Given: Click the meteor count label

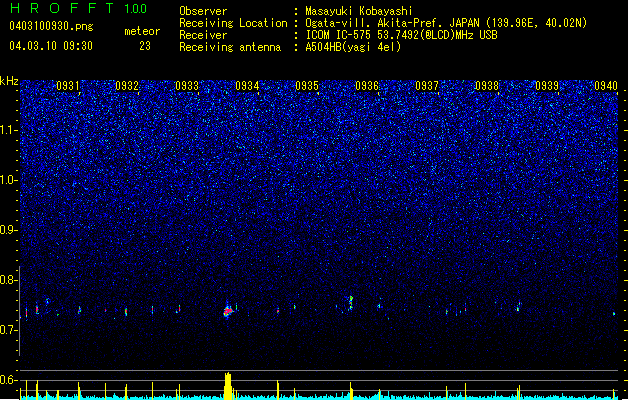Looking at the screenshot, I should 142,31.
